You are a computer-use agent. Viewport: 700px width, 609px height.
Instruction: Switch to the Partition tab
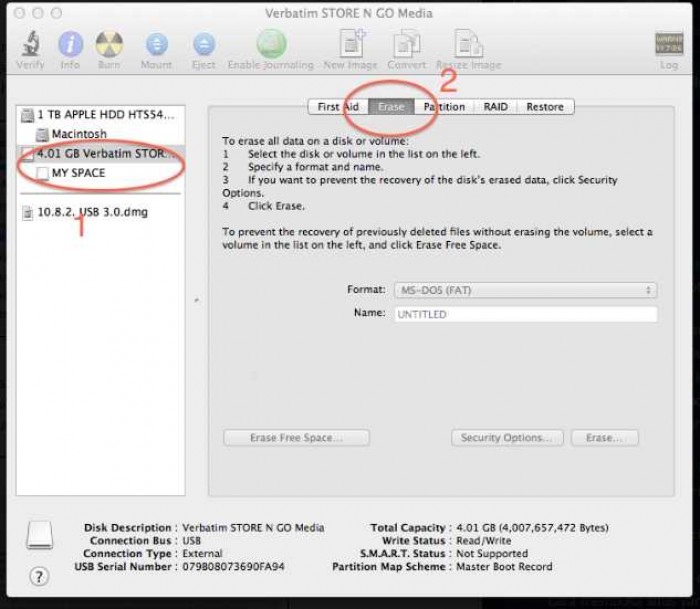[x=444, y=107]
